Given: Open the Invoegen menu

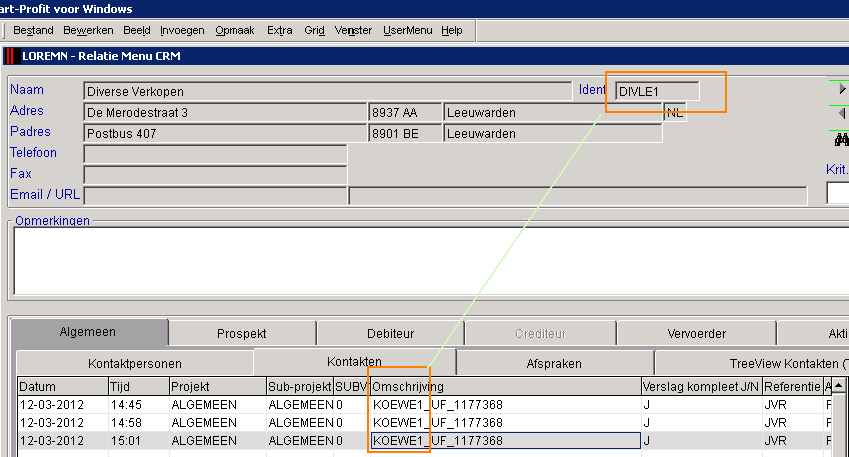Looking at the screenshot, I should [x=182, y=30].
